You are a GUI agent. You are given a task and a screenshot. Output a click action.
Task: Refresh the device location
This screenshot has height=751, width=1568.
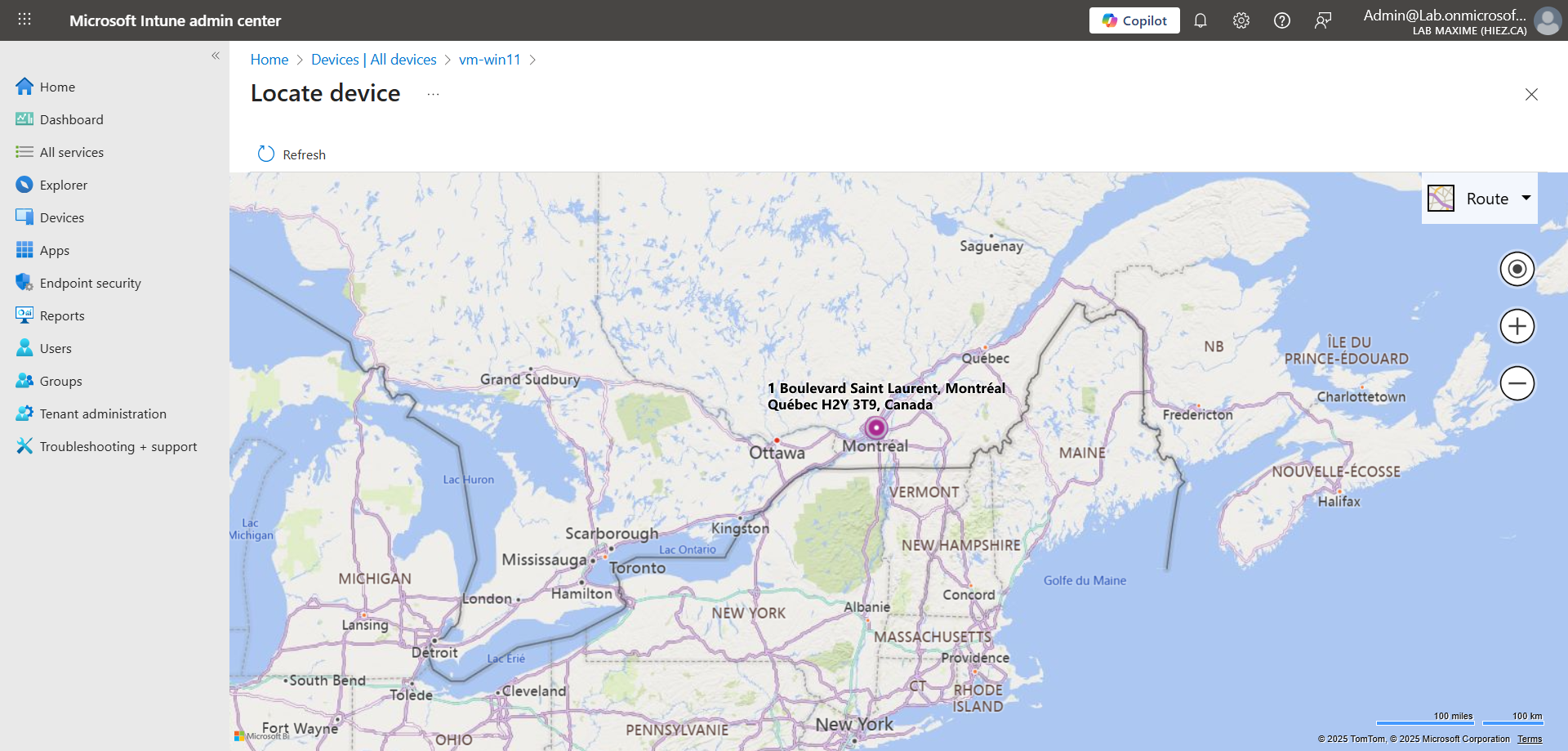click(x=292, y=154)
